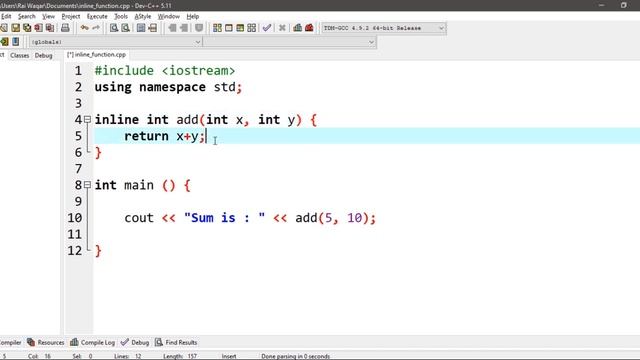
Task: Click the blue book bookmark icon
Action: pos(16,42)
